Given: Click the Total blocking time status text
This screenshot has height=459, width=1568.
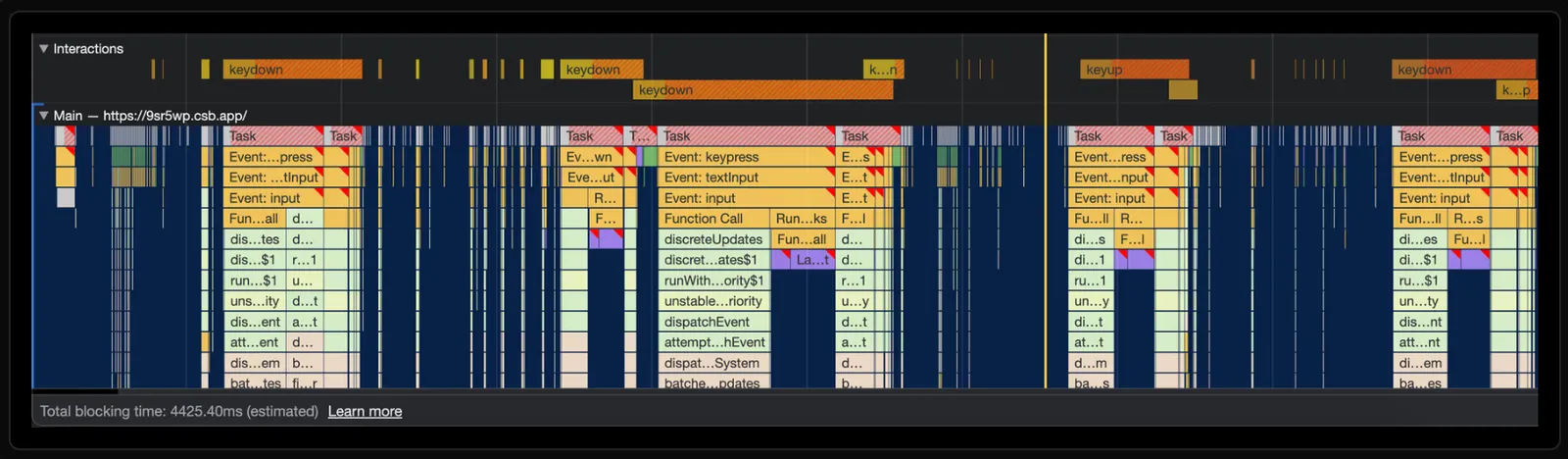Looking at the screenshot, I should pyautogui.click(x=179, y=411).
